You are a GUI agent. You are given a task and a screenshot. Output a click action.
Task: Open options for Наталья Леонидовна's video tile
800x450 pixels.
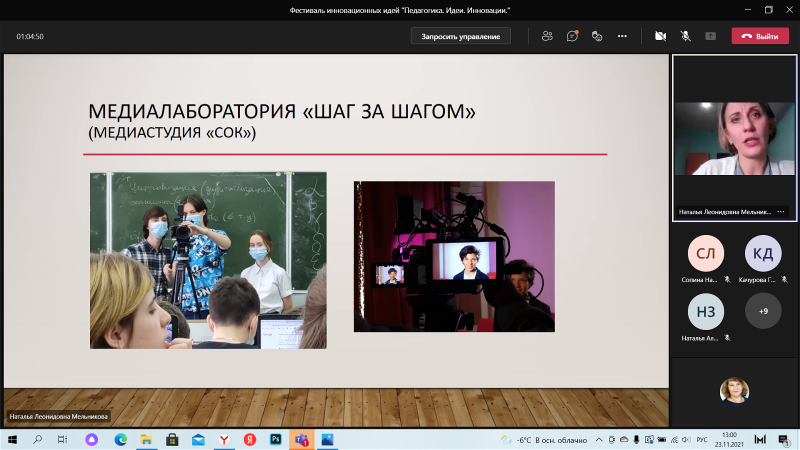click(x=781, y=212)
